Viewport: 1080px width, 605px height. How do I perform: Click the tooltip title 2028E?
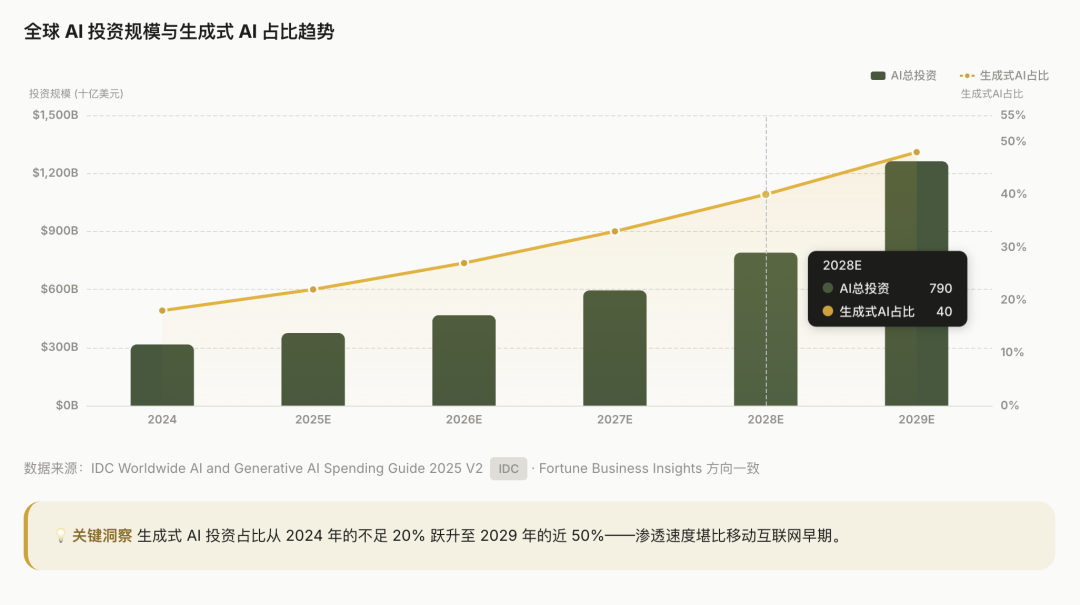pyautogui.click(x=842, y=265)
